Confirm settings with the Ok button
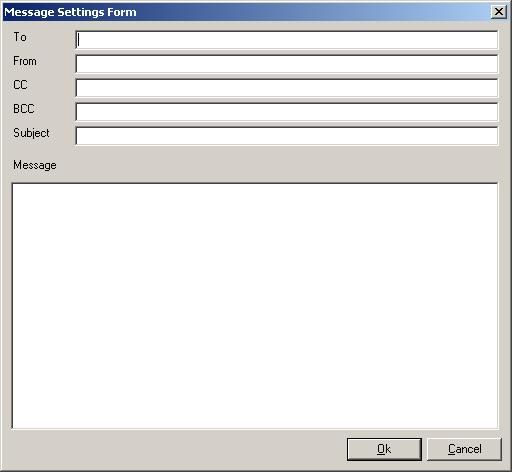The image size is (512, 472). coord(384,449)
